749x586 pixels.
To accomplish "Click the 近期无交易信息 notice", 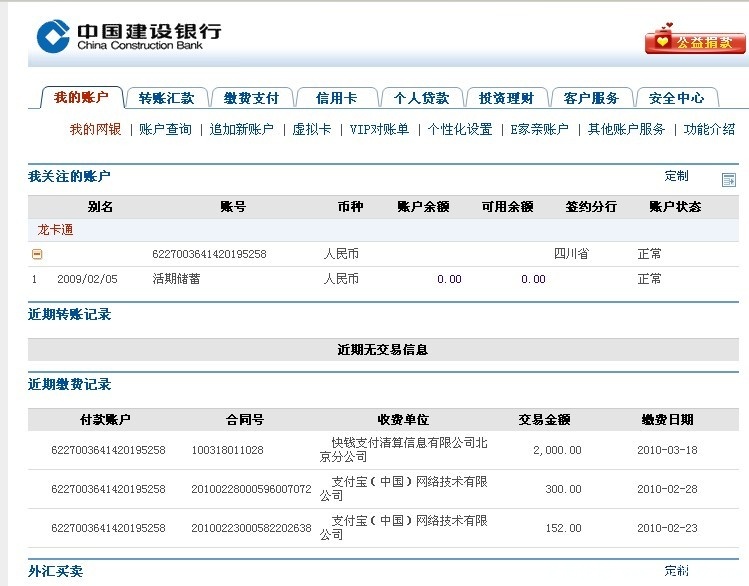I will click(x=383, y=350).
